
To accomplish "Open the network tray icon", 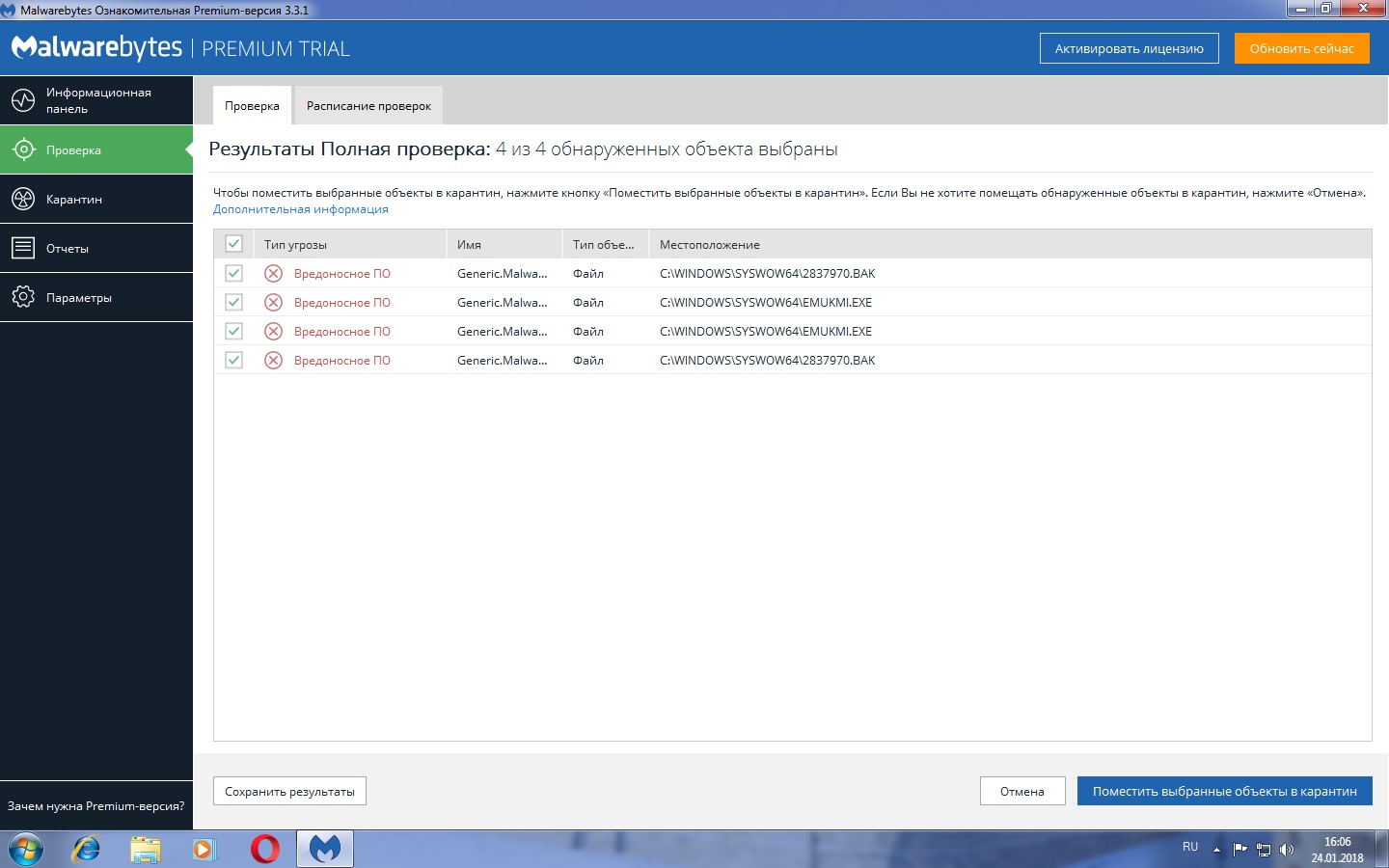I will tap(1264, 850).
